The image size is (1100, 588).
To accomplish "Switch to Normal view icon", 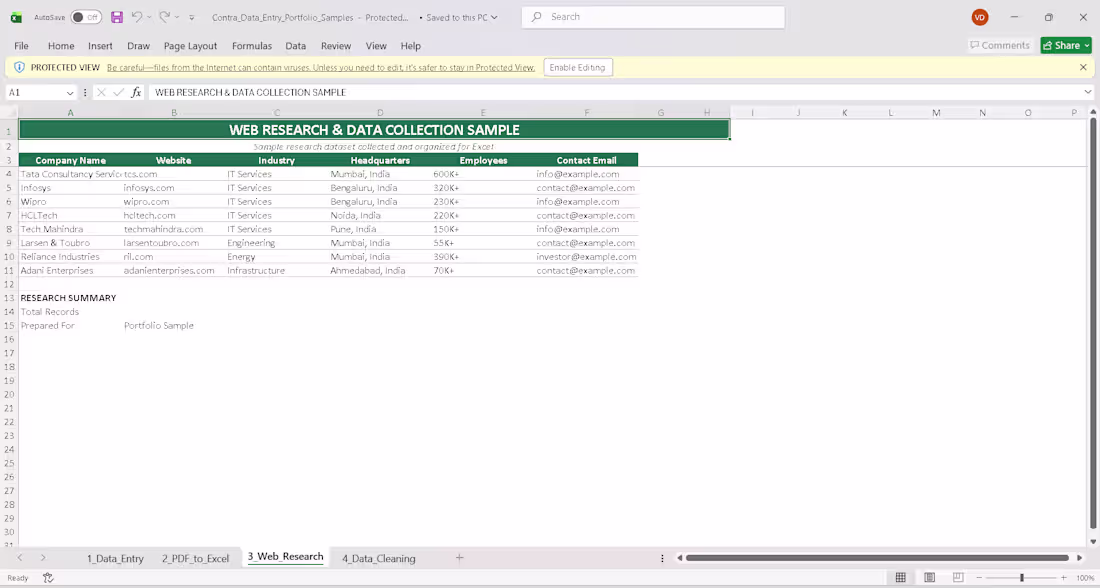I will 901,577.
